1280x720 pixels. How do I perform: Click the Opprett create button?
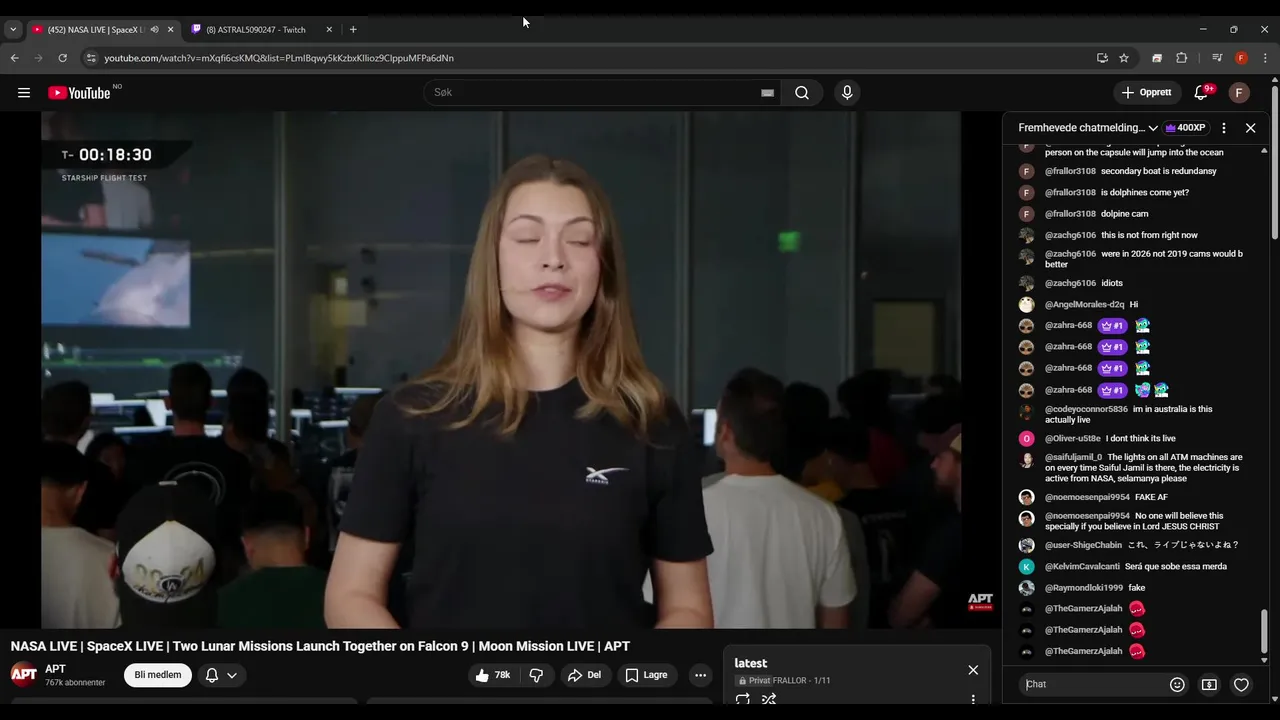pyautogui.click(x=1147, y=93)
